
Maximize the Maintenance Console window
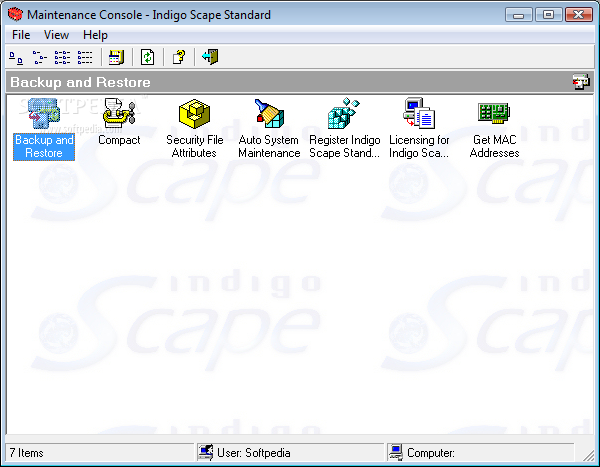548,15
